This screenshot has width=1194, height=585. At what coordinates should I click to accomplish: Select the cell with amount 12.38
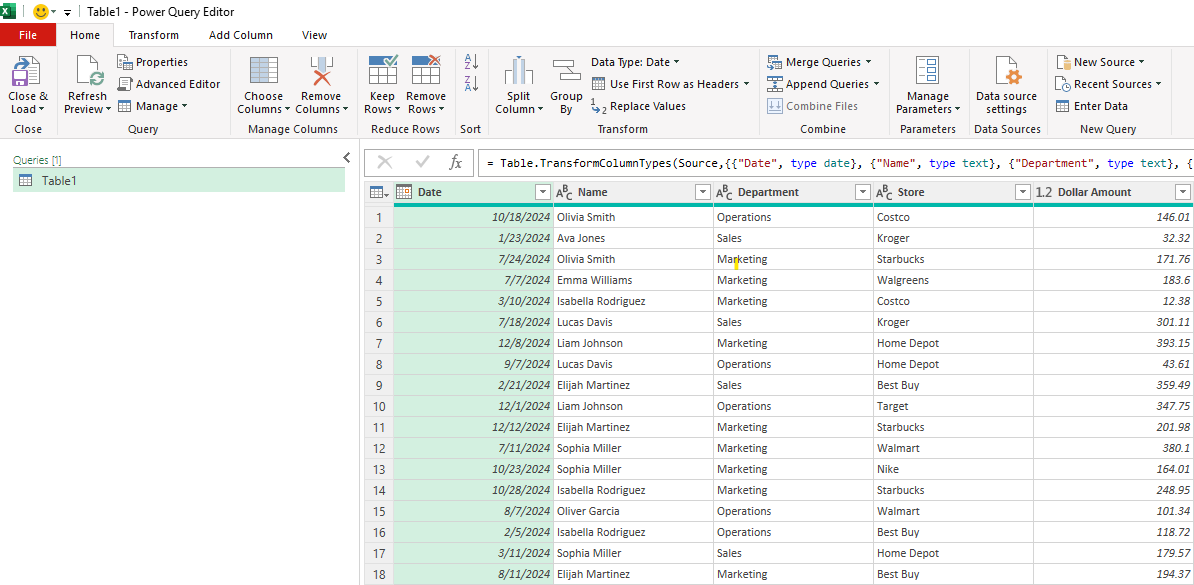[x=1113, y=301]
